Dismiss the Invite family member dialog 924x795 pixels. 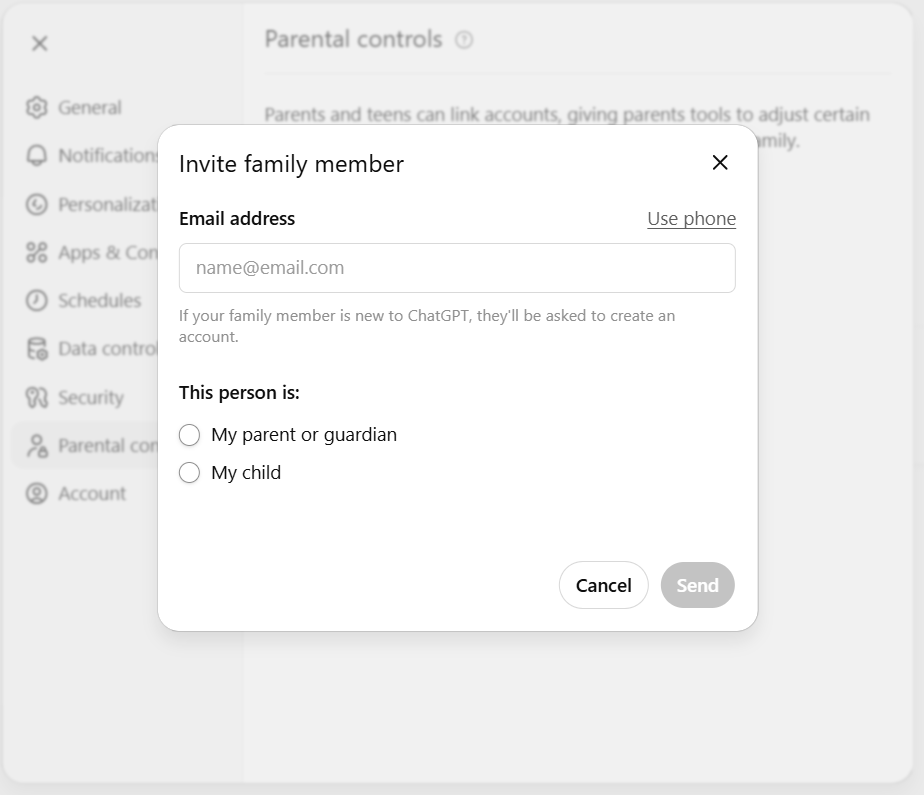[719, 162]
